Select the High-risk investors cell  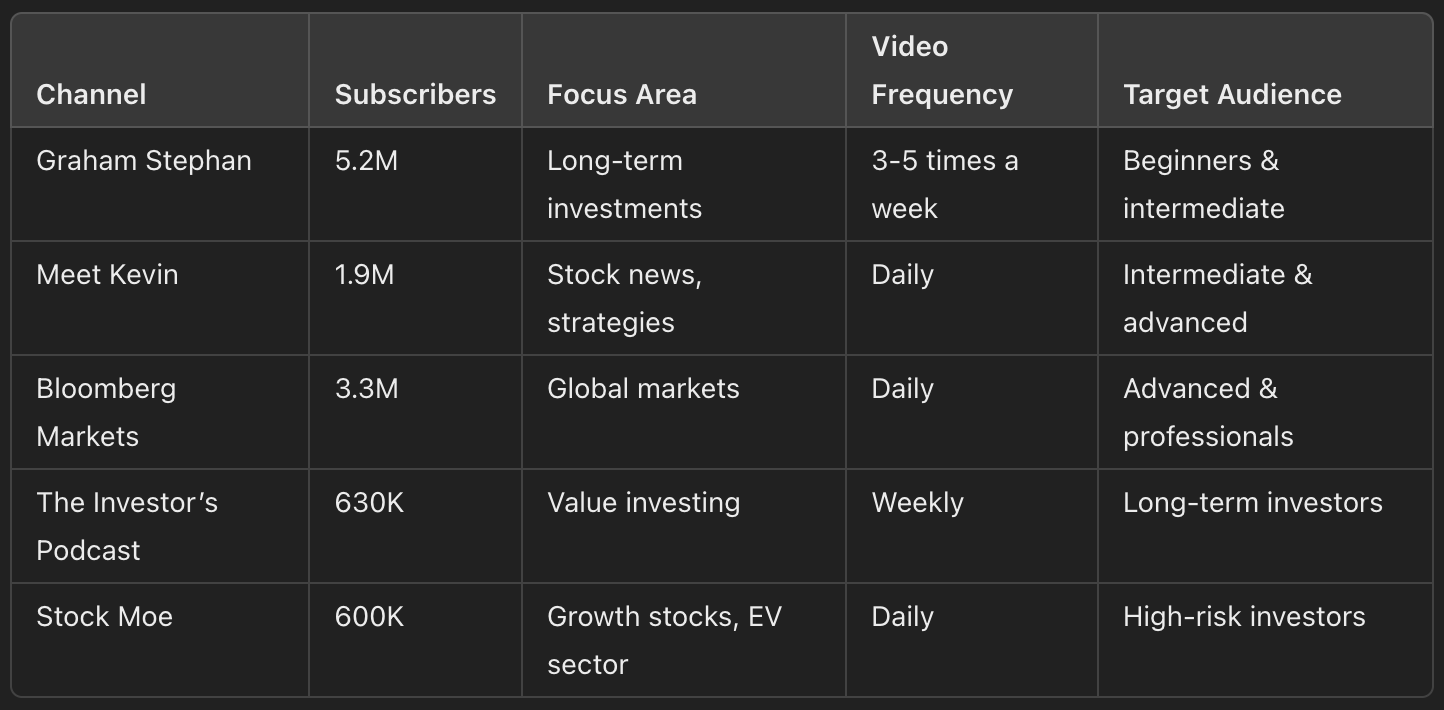coord(1244,616)
